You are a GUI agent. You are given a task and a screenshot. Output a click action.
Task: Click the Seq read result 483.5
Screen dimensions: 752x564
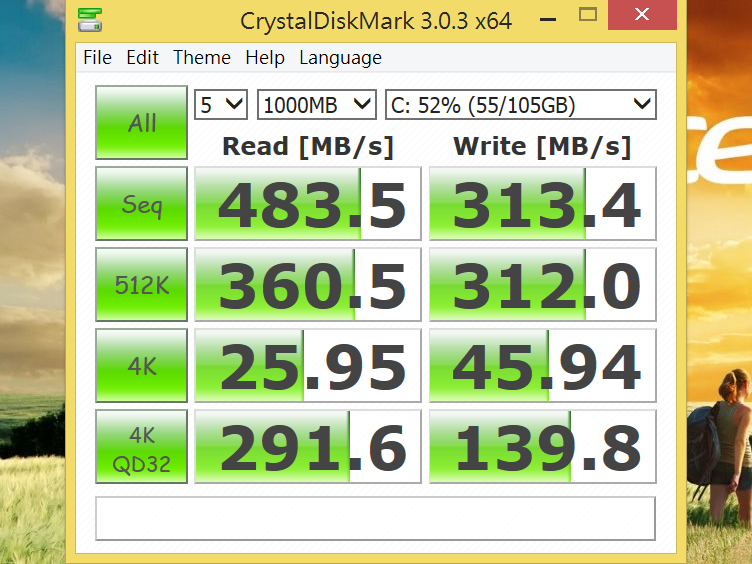(308, 203)
